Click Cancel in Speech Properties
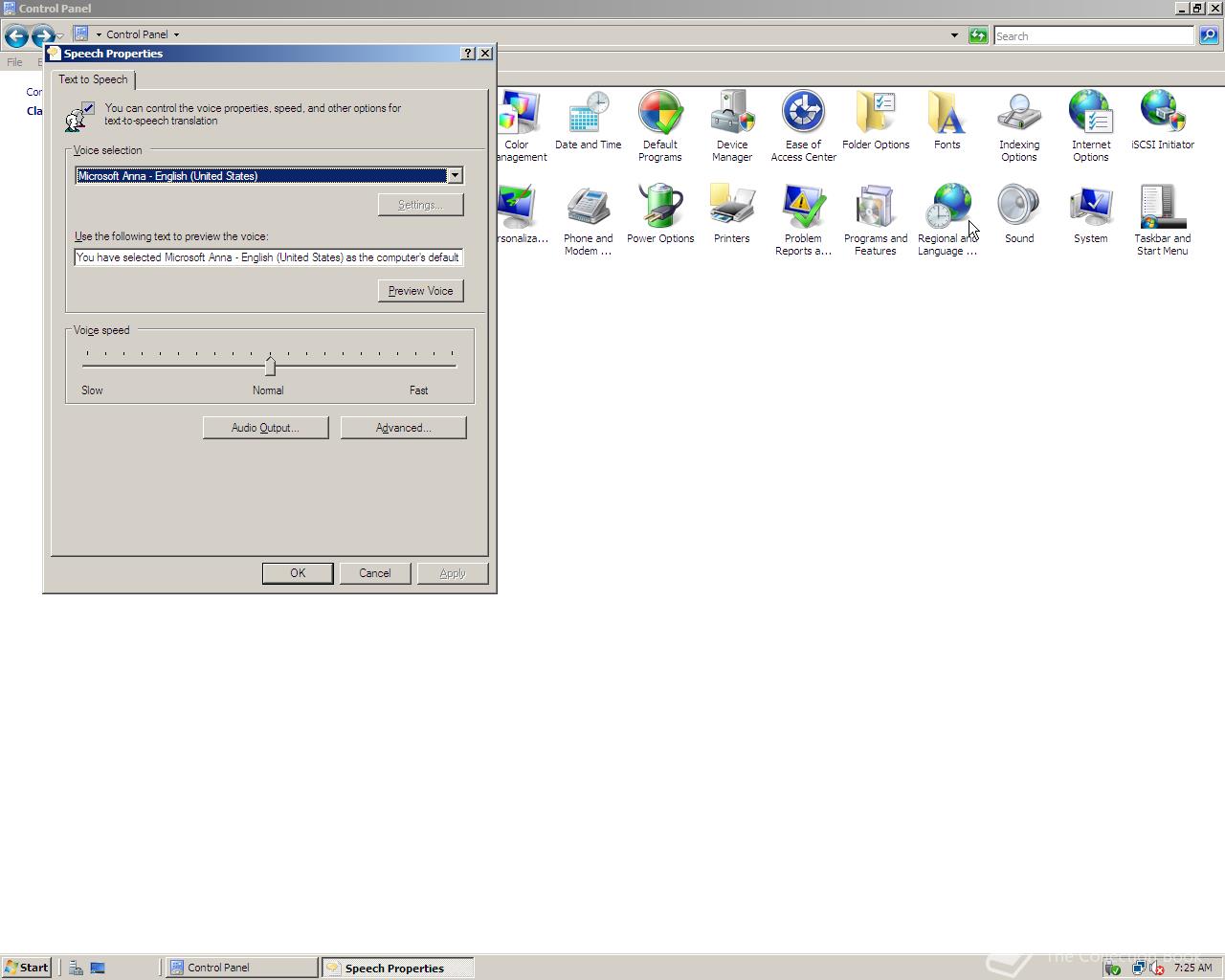Image resolution: width=1225 pixels, height=980 pixels. tap(374, 573)
